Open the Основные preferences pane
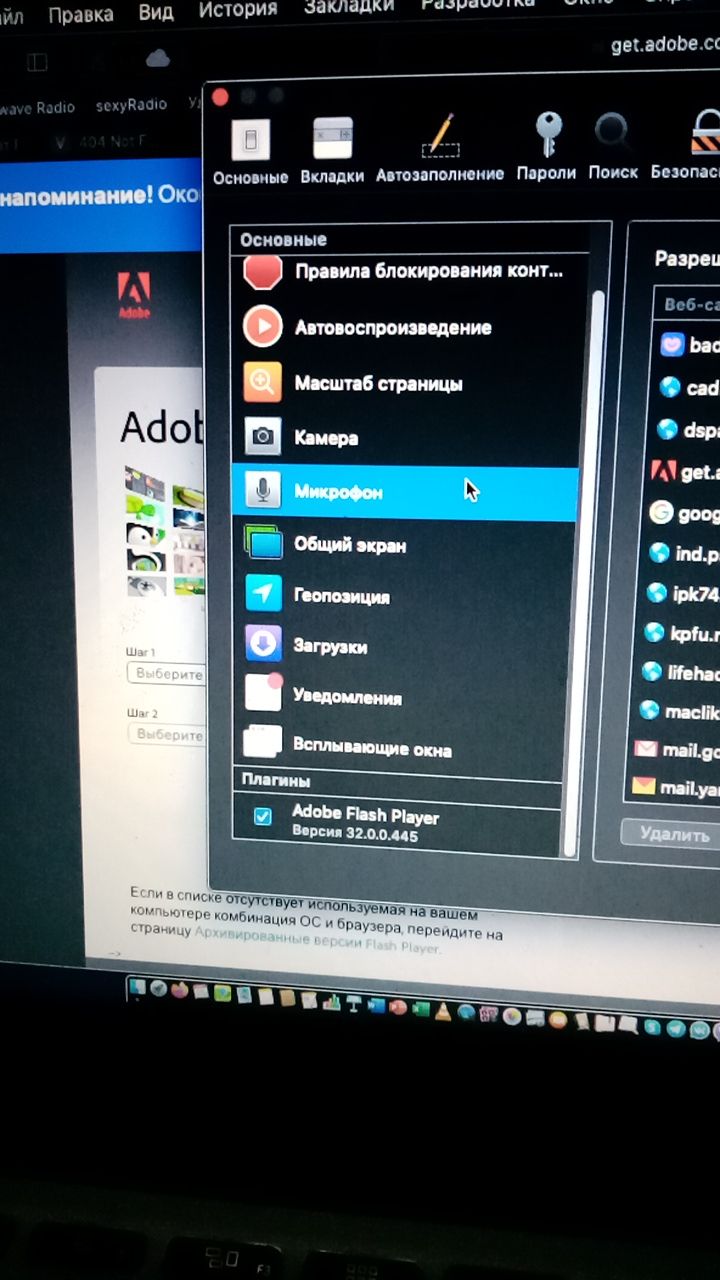This screenshot has height=1280, width=720. tap(250, 152)
